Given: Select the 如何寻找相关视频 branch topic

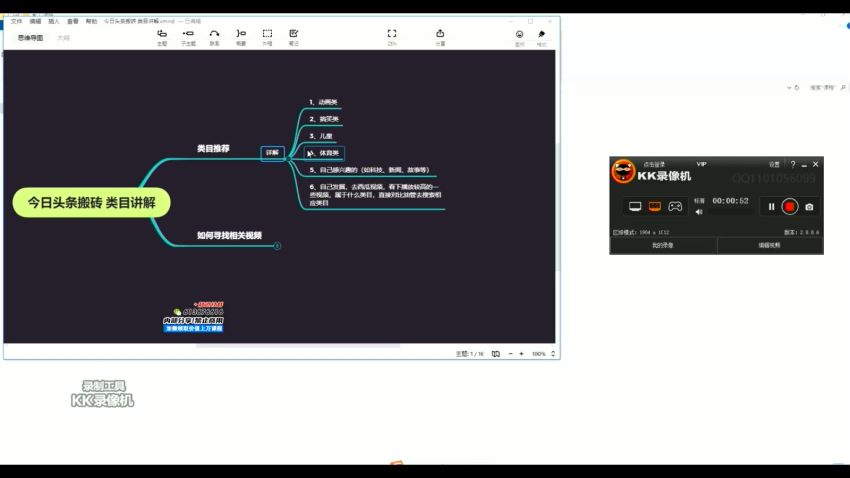Looking at the screenshot, I should [229, 235].
